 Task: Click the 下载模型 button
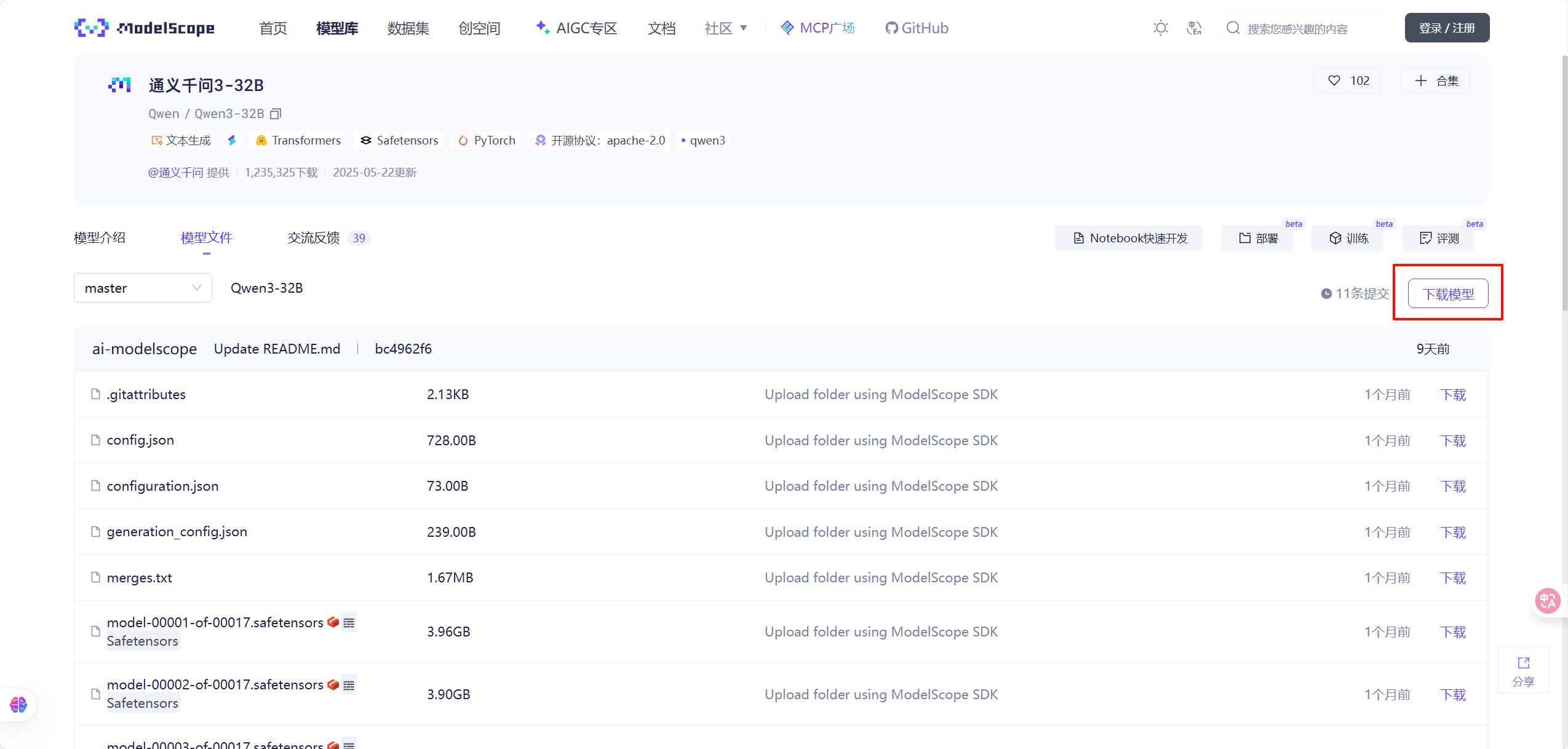click(x=1448, y=294)
